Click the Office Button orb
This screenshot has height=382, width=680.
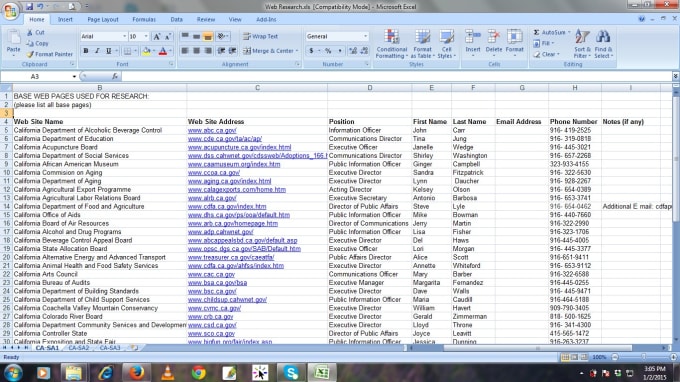pos(10,10)
